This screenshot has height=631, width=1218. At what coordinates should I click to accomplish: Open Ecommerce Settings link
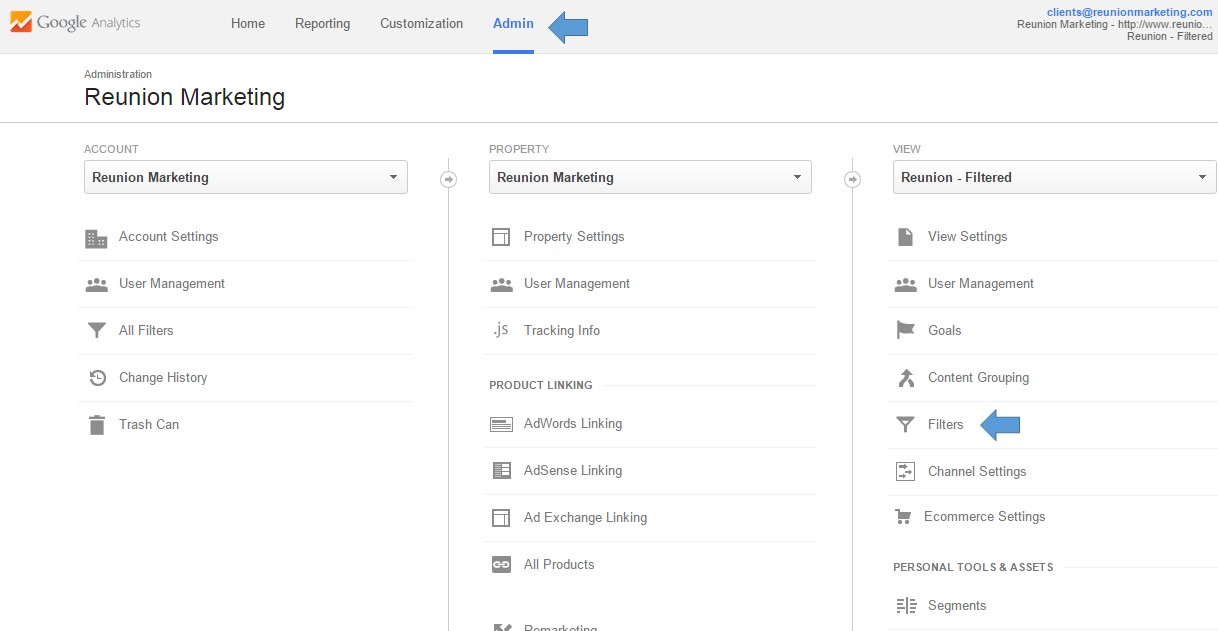984,517
